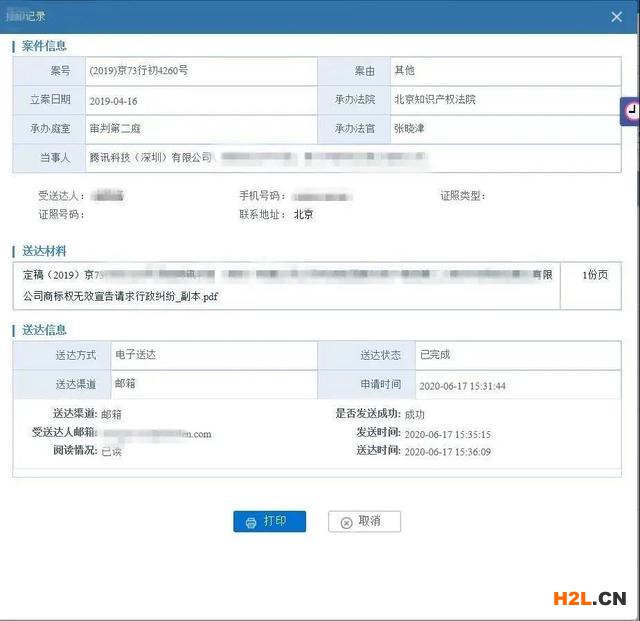Click the 电子送达 delivery method value
The height and width of the screenshot is (621, 640).
click(135, 355)
